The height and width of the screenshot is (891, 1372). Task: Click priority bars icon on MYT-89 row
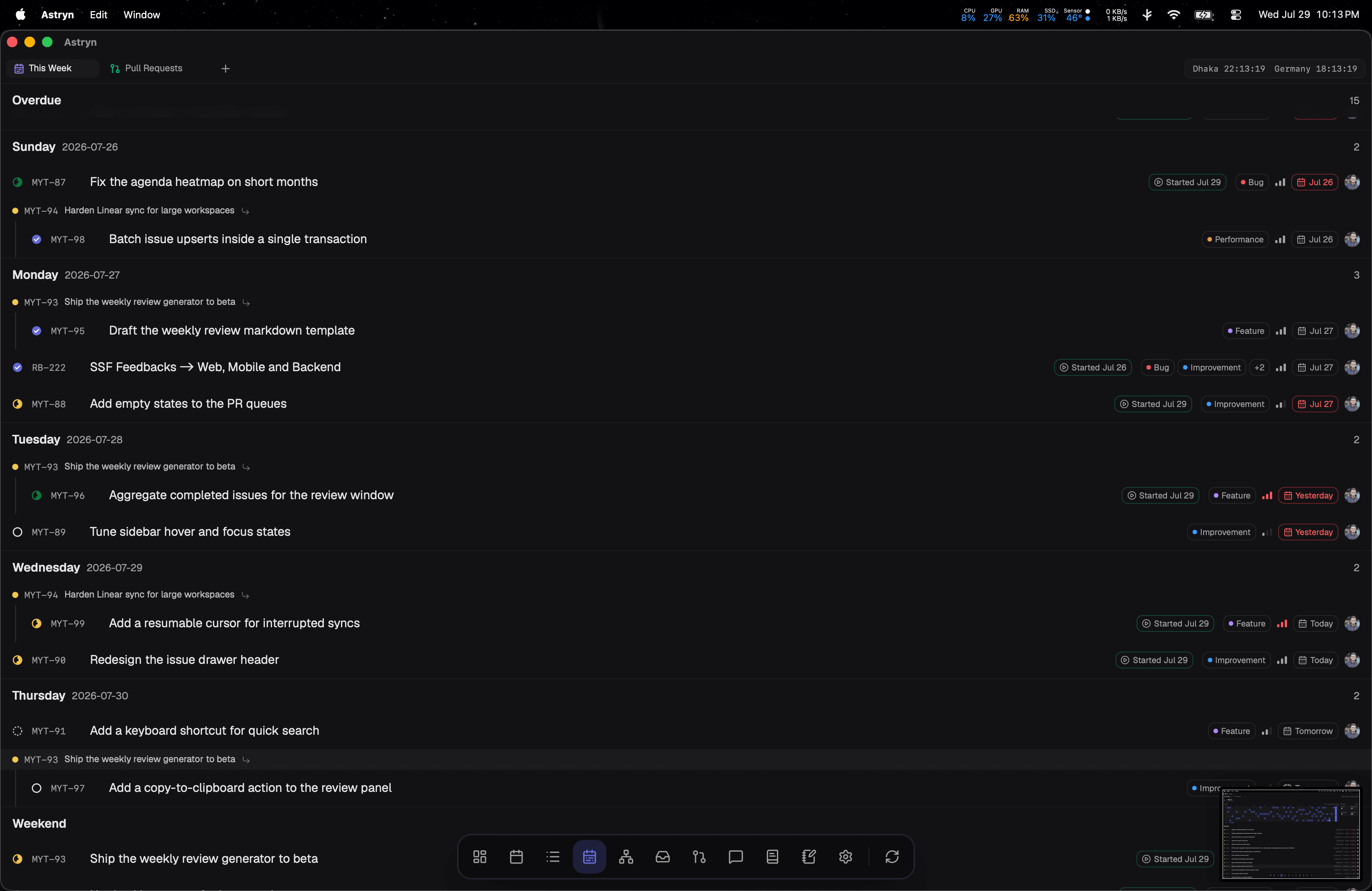pyautogui.click(x=1267, y=532)
